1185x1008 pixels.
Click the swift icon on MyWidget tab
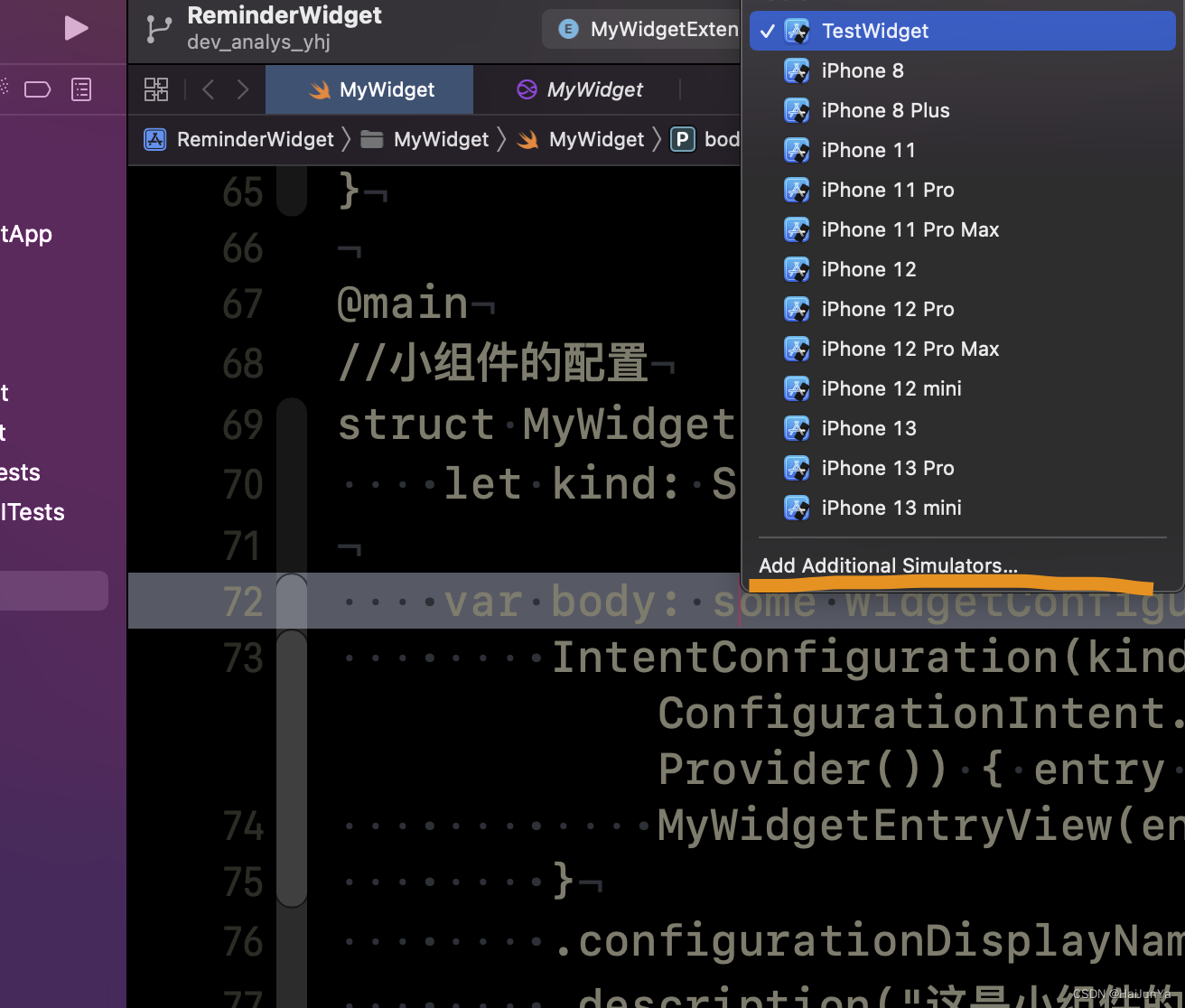[319, 89]
